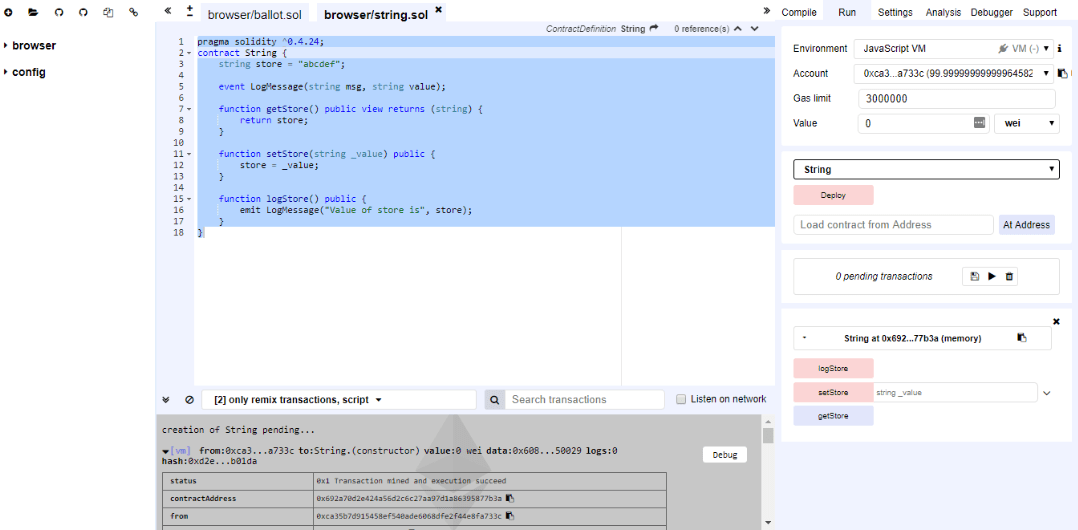Open the wei unit dropdown
Viewport: 1078px width, 530px height.
click(1026, 123)
